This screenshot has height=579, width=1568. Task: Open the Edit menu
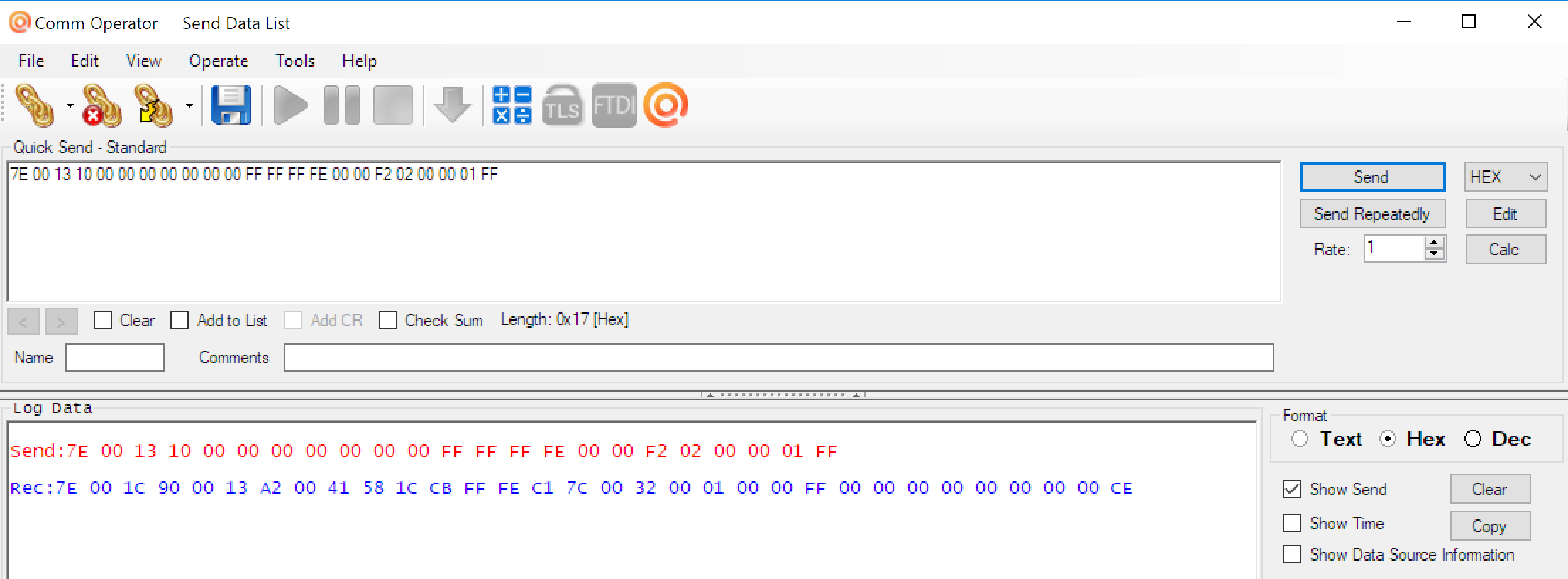[x=85, y=61]
